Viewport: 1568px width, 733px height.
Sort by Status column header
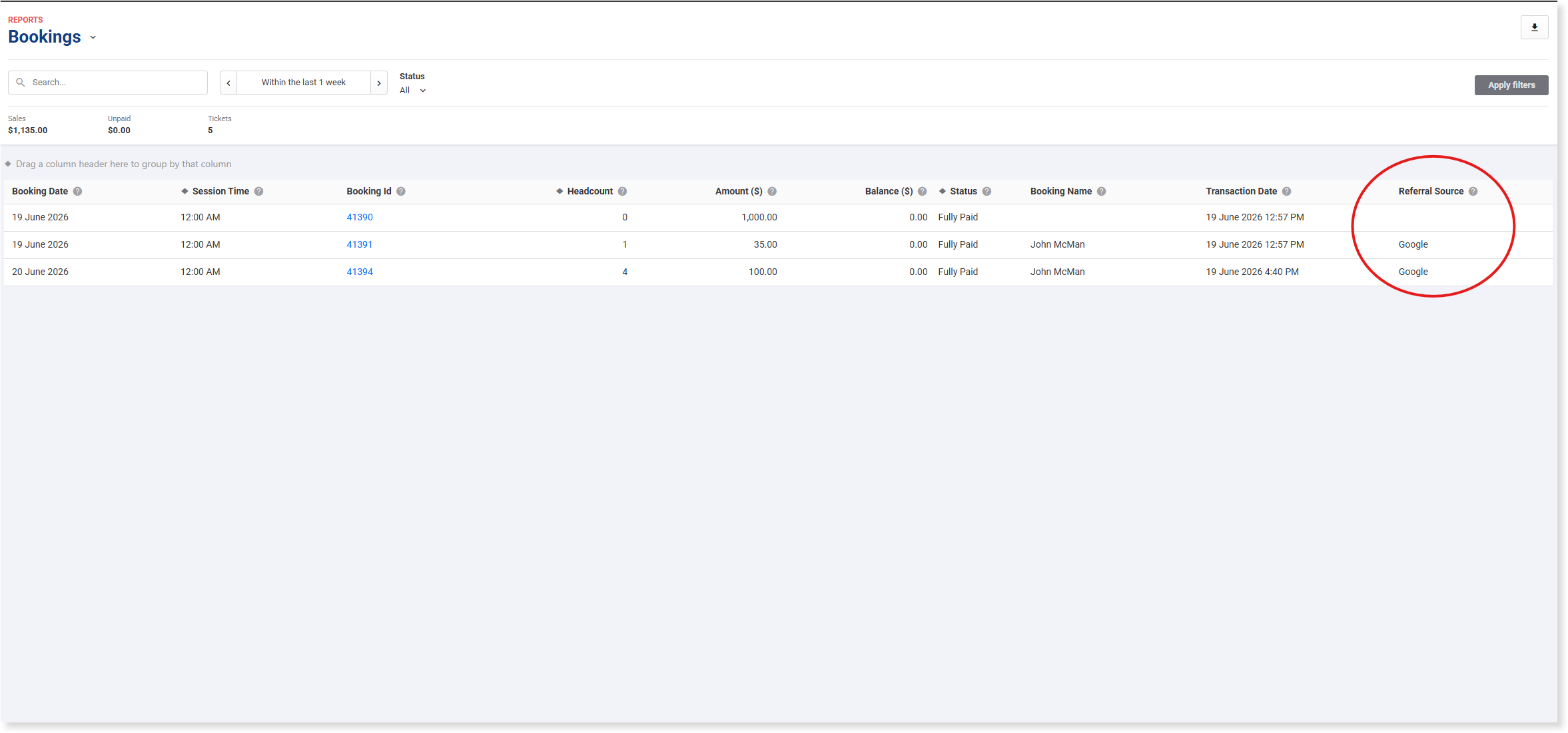pos(963,191)
